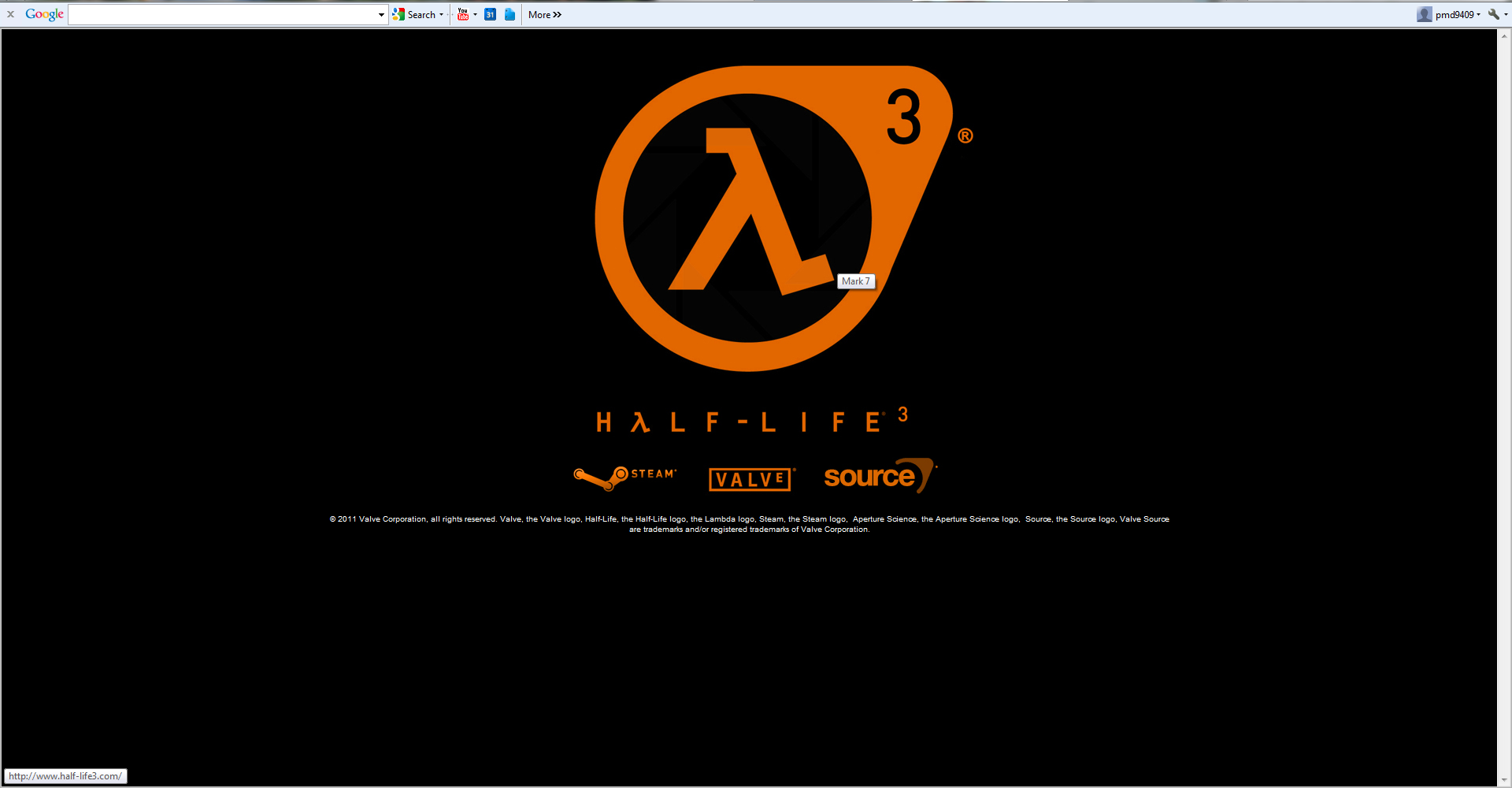Expand the wrench settings dropdown arrow
The width and height of the screenshot is (1512, 788).
point(1506,15)
